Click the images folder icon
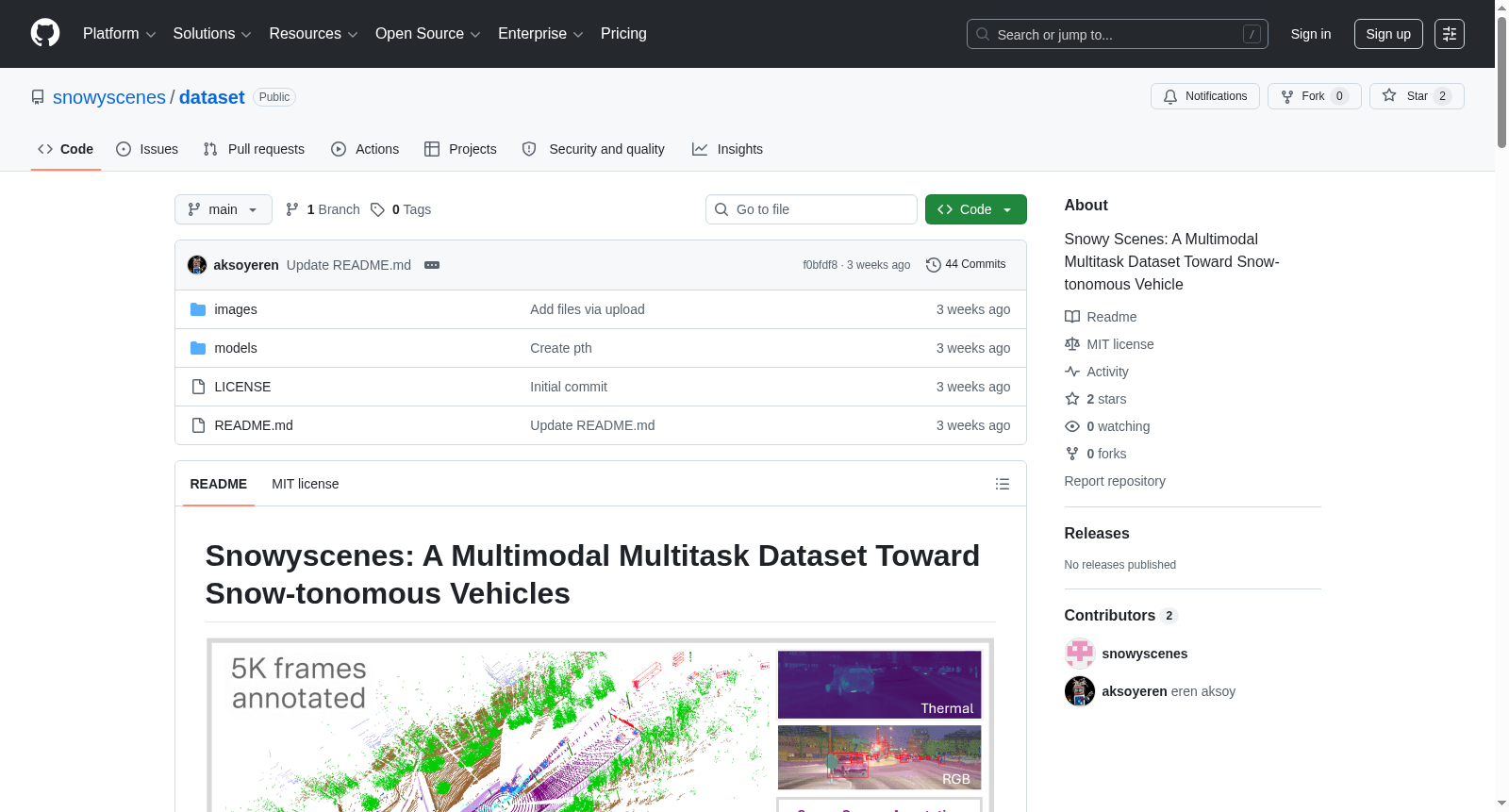1509x812 pixels. point(198,309)
